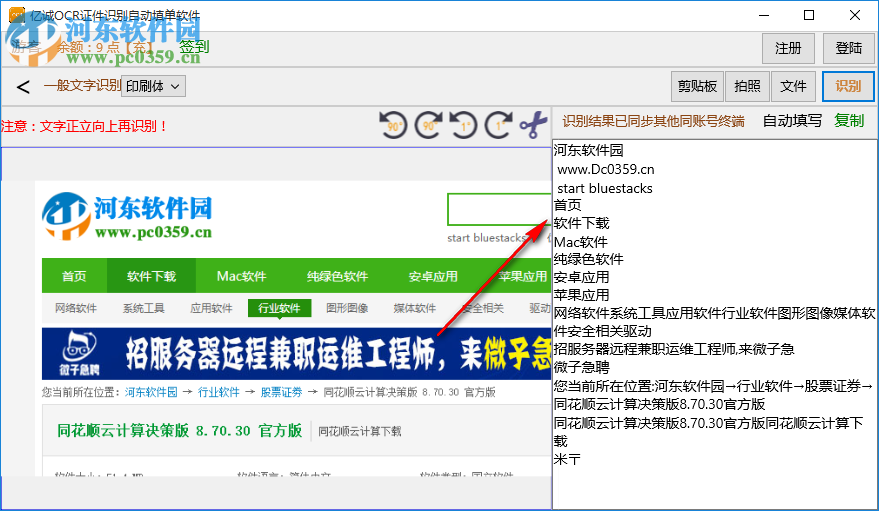This screenshot has width=879, height=511.
Task: Click 行业软件 breadcrumb link in preview
Action: 219,392
